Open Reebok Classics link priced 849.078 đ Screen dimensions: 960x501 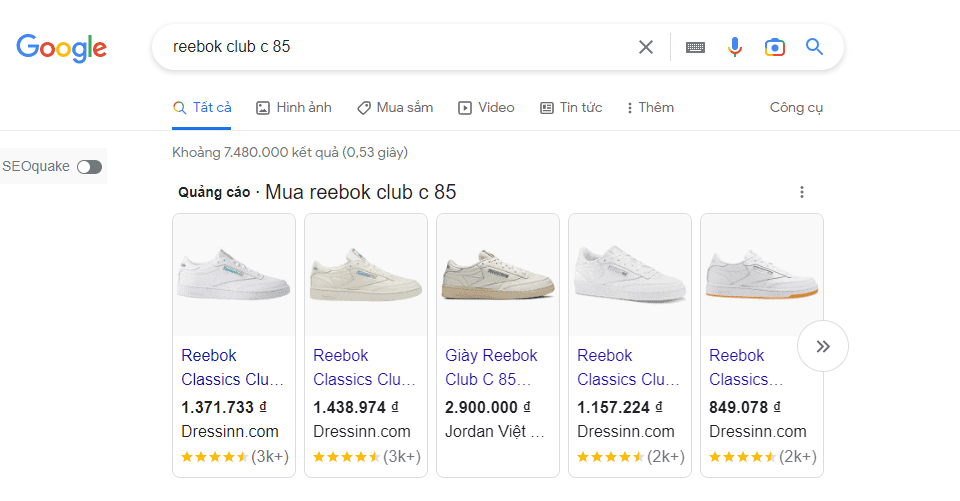[746, 367]
